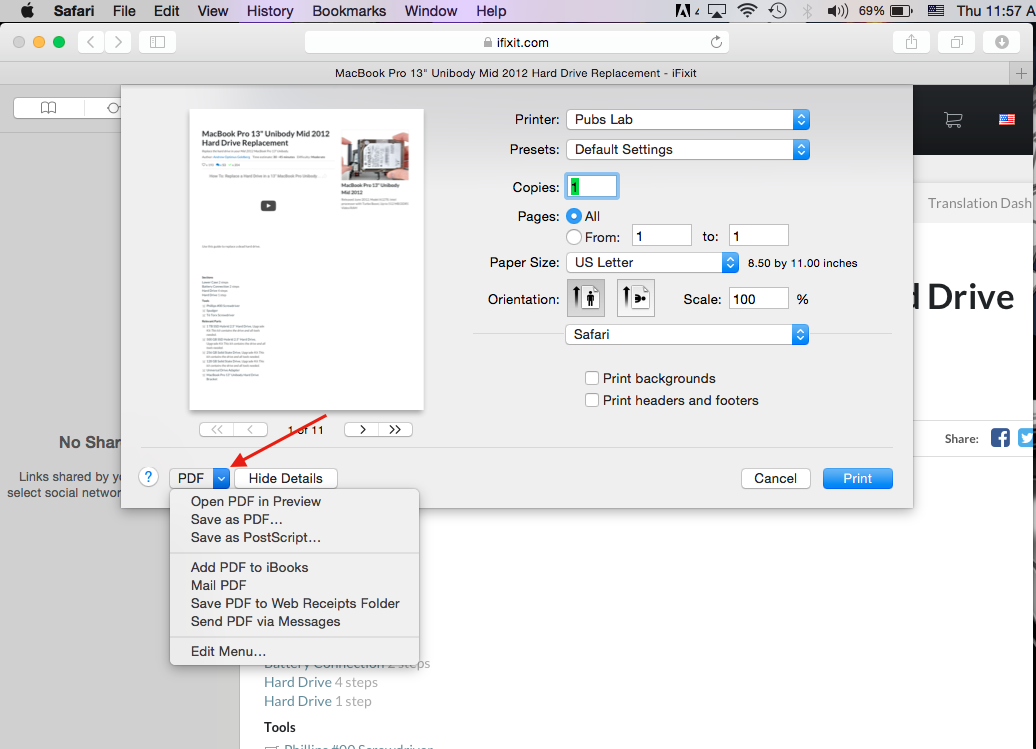
Task: Add a new tab with plus button
Action: 1021,73
